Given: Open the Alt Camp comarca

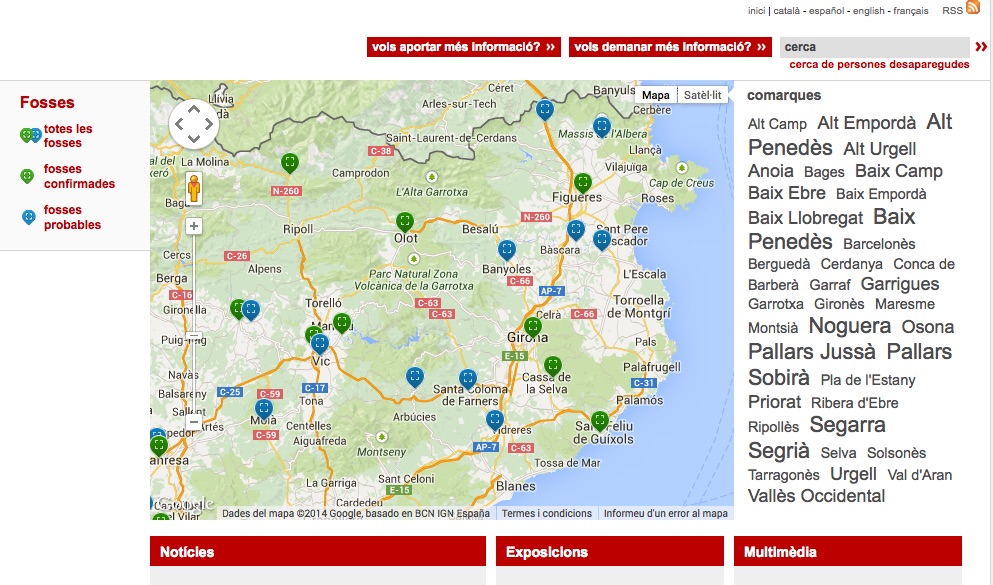Looking at the screenshot, I should tap(777, 124).
